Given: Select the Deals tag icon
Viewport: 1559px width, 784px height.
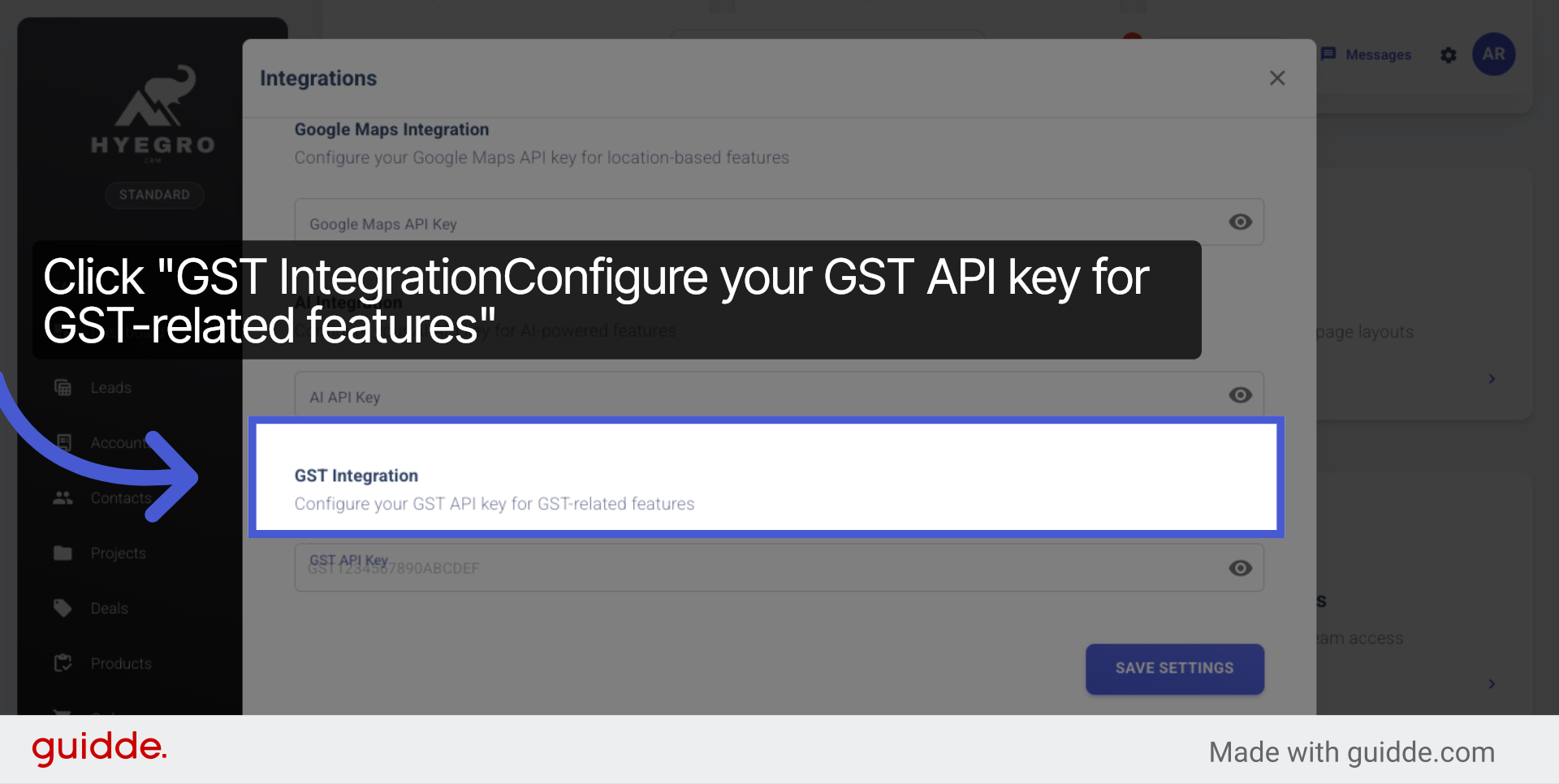Looking at the screenshot, I should [63, 607].
